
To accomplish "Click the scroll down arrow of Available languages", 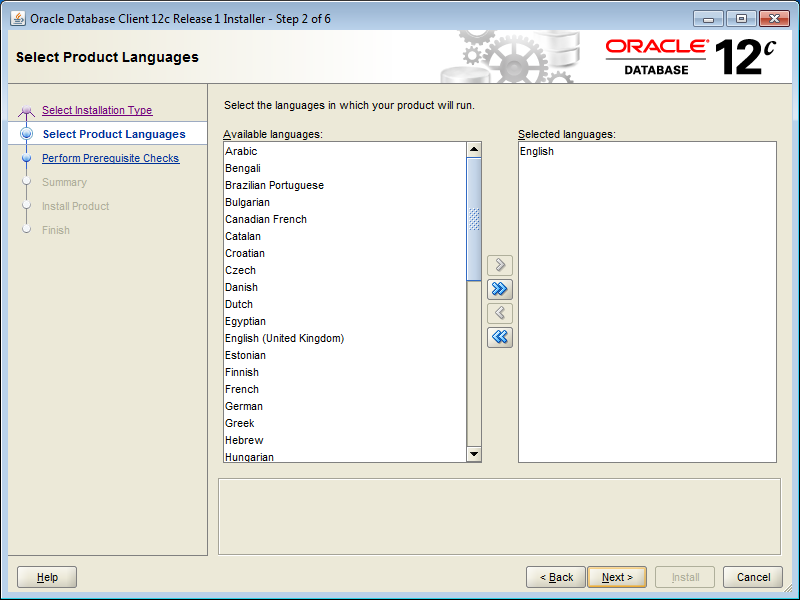I will pyautogui.click(x=474, y=454).
